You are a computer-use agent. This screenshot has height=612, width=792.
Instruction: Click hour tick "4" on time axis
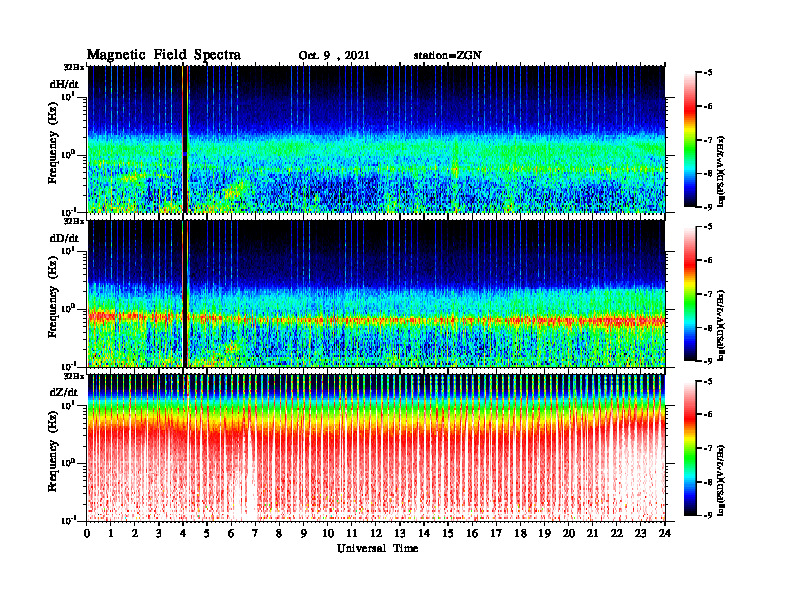[183, 534]
